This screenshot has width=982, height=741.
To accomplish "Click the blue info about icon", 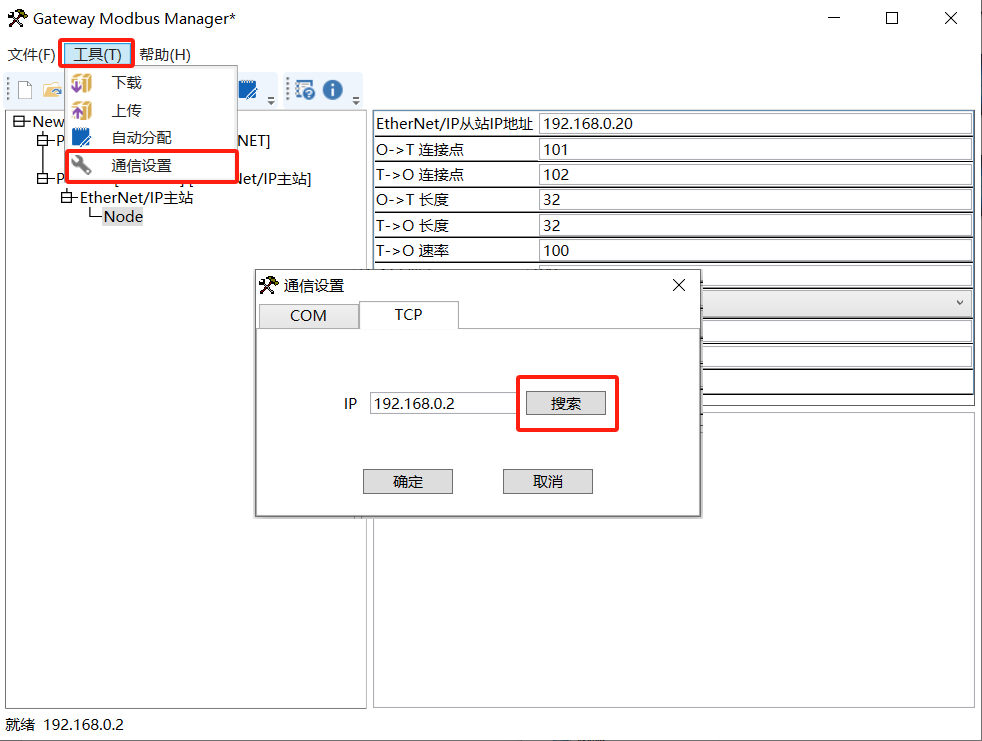I will [x=333, y=90].
